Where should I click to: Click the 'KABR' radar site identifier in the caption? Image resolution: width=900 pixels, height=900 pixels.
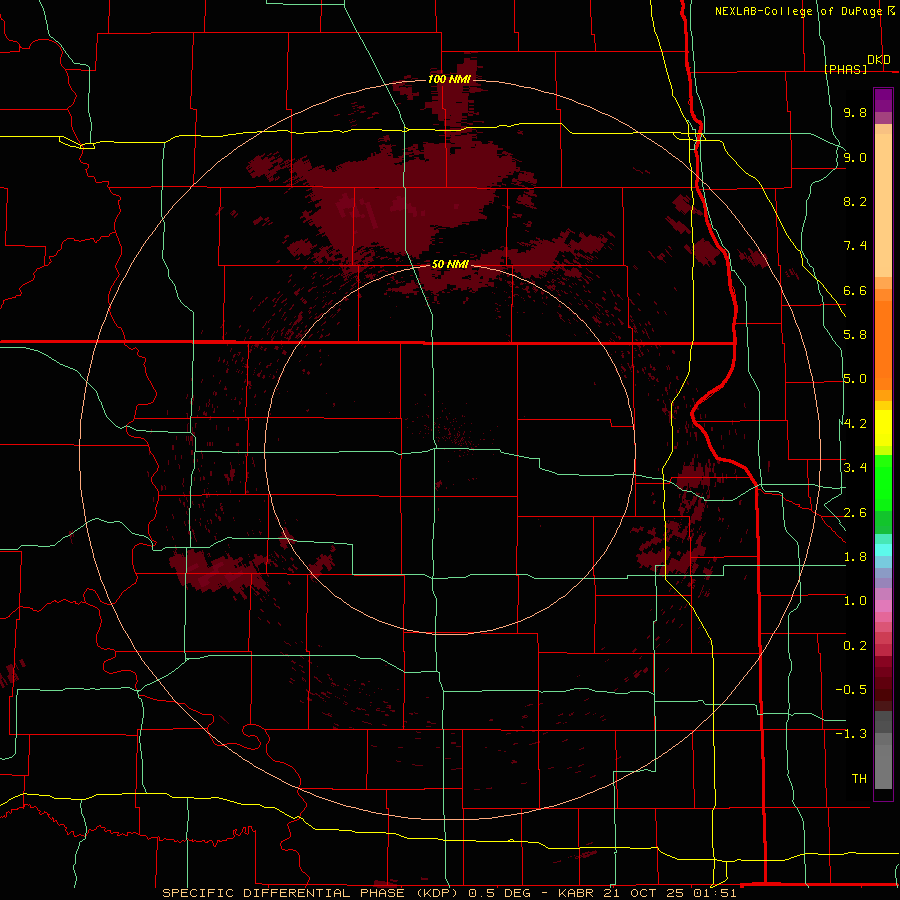577,893
